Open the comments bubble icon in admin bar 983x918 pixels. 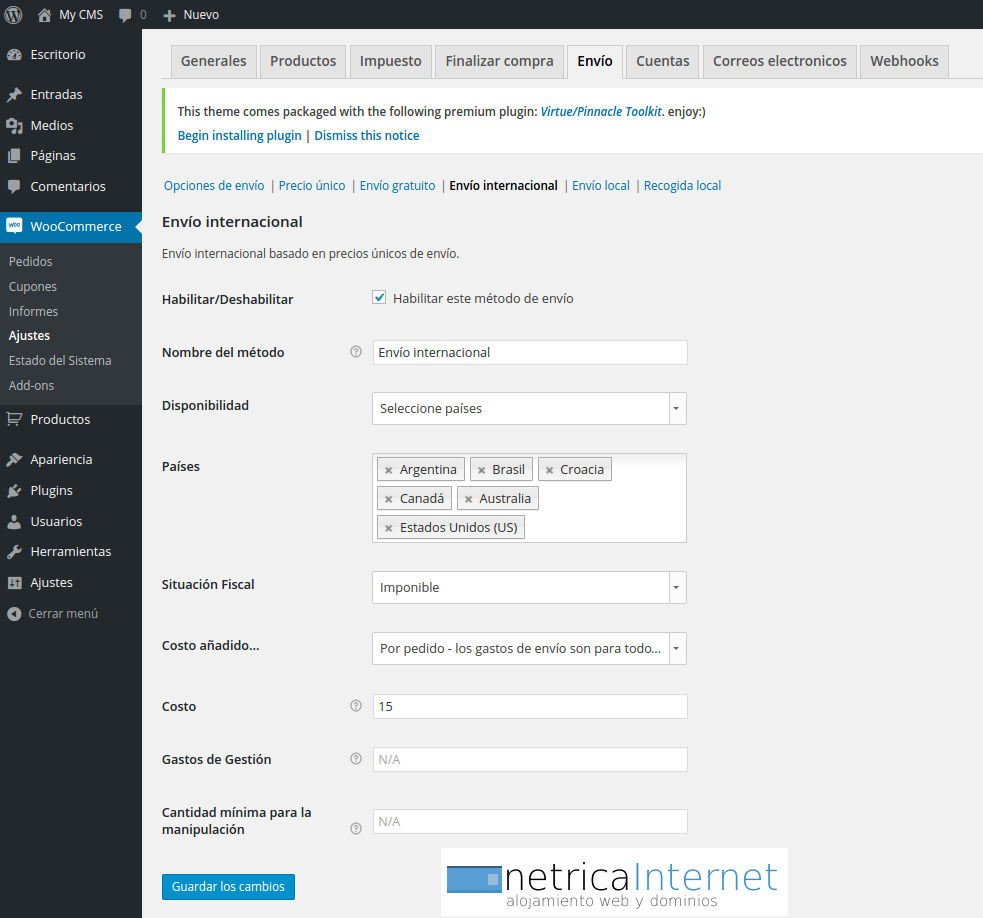click(125, 15)
